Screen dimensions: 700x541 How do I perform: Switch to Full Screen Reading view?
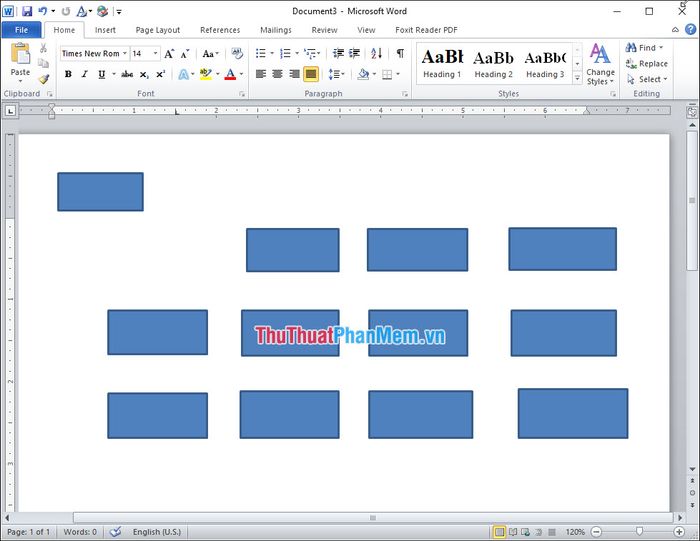(x=514, y=532)
